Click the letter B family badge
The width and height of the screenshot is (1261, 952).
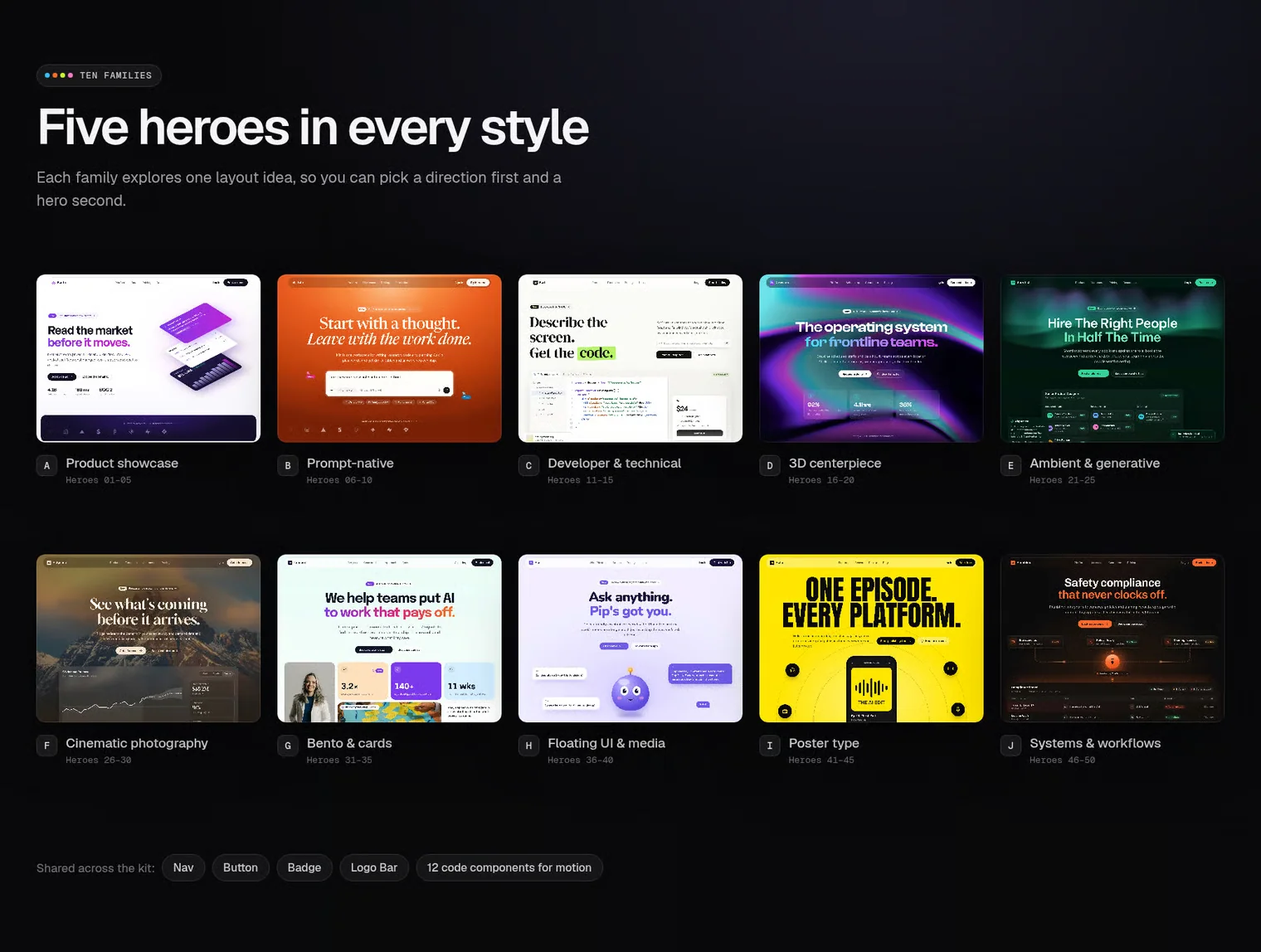point(288,466)
